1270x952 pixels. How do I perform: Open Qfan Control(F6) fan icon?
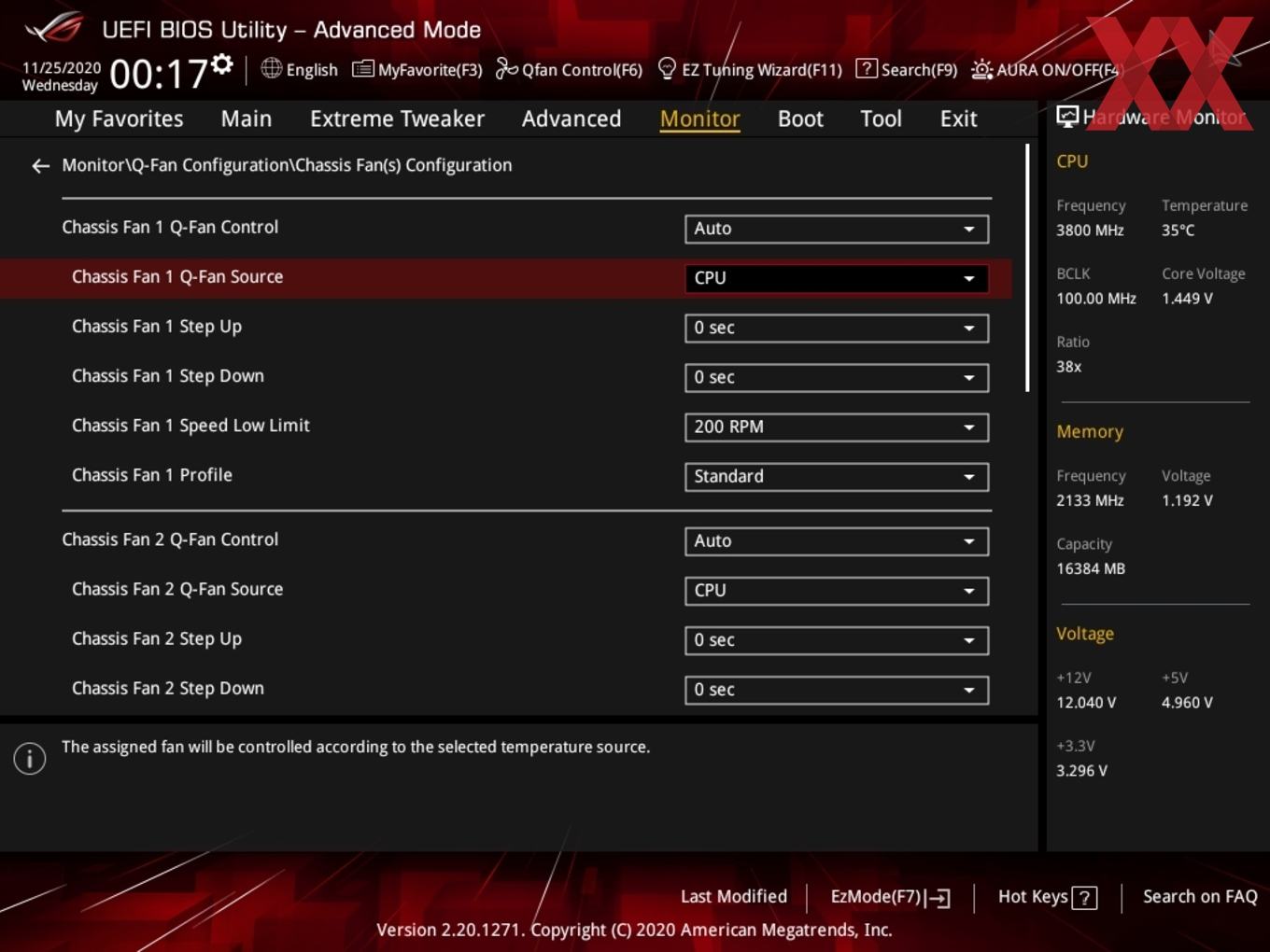506,69
